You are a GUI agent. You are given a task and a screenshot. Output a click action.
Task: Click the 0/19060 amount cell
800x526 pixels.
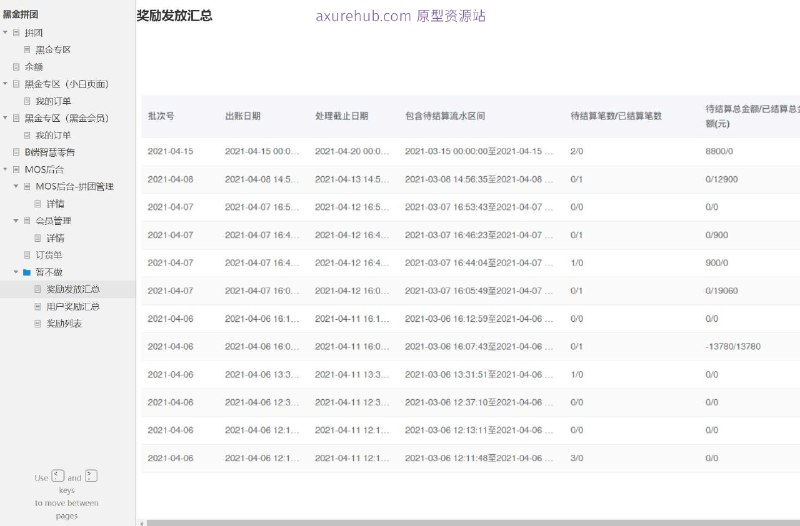tap(721, 291)
